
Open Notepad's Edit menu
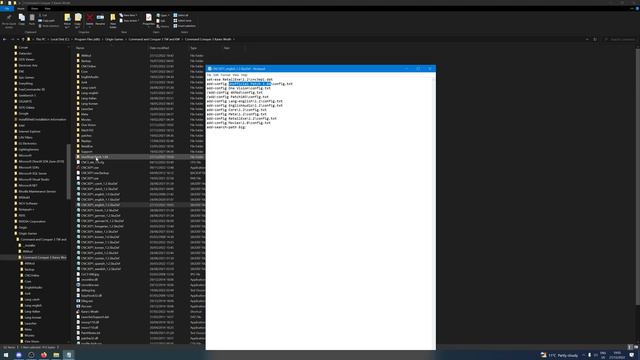216,75
